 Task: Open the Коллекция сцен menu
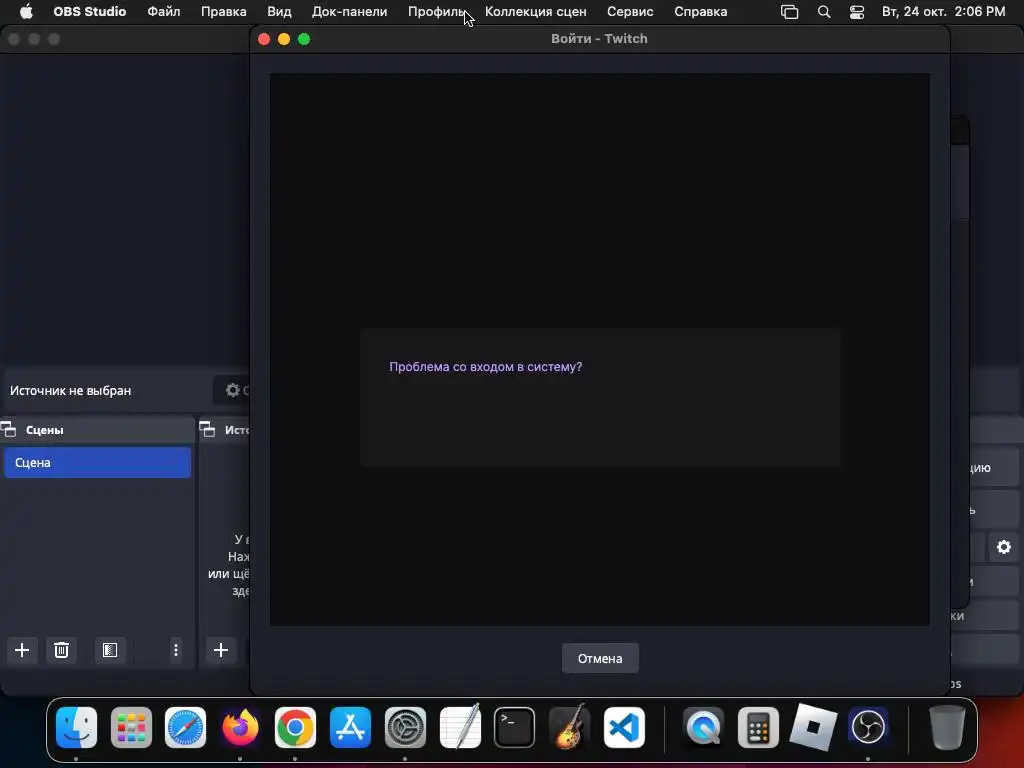pyautogui.click(x=536, y=12)
